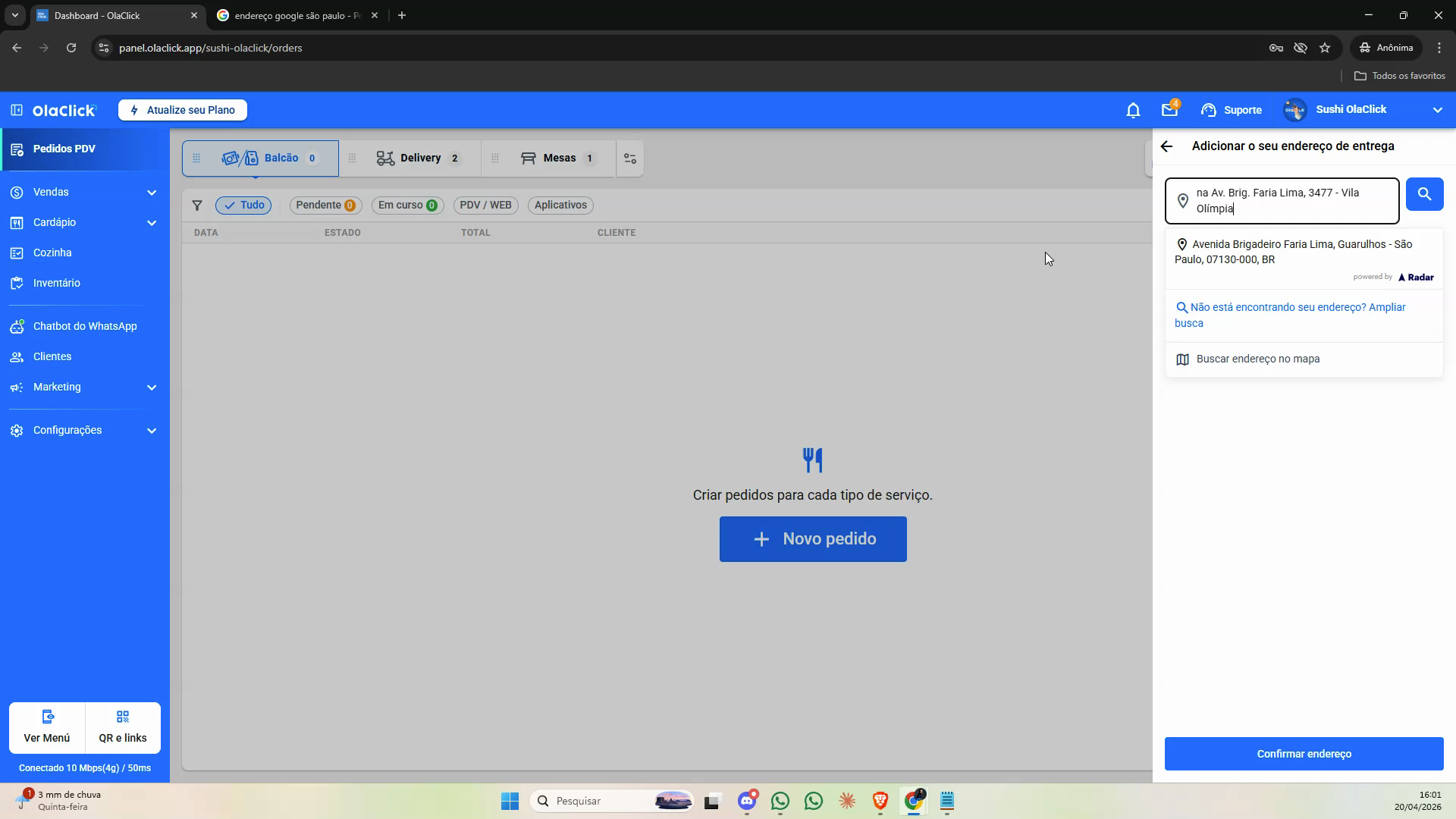This screenshot has width=1456, height=819.
Task: Open the messages envelope icon
Action: pyautogui.click(x=1169, y=110)
